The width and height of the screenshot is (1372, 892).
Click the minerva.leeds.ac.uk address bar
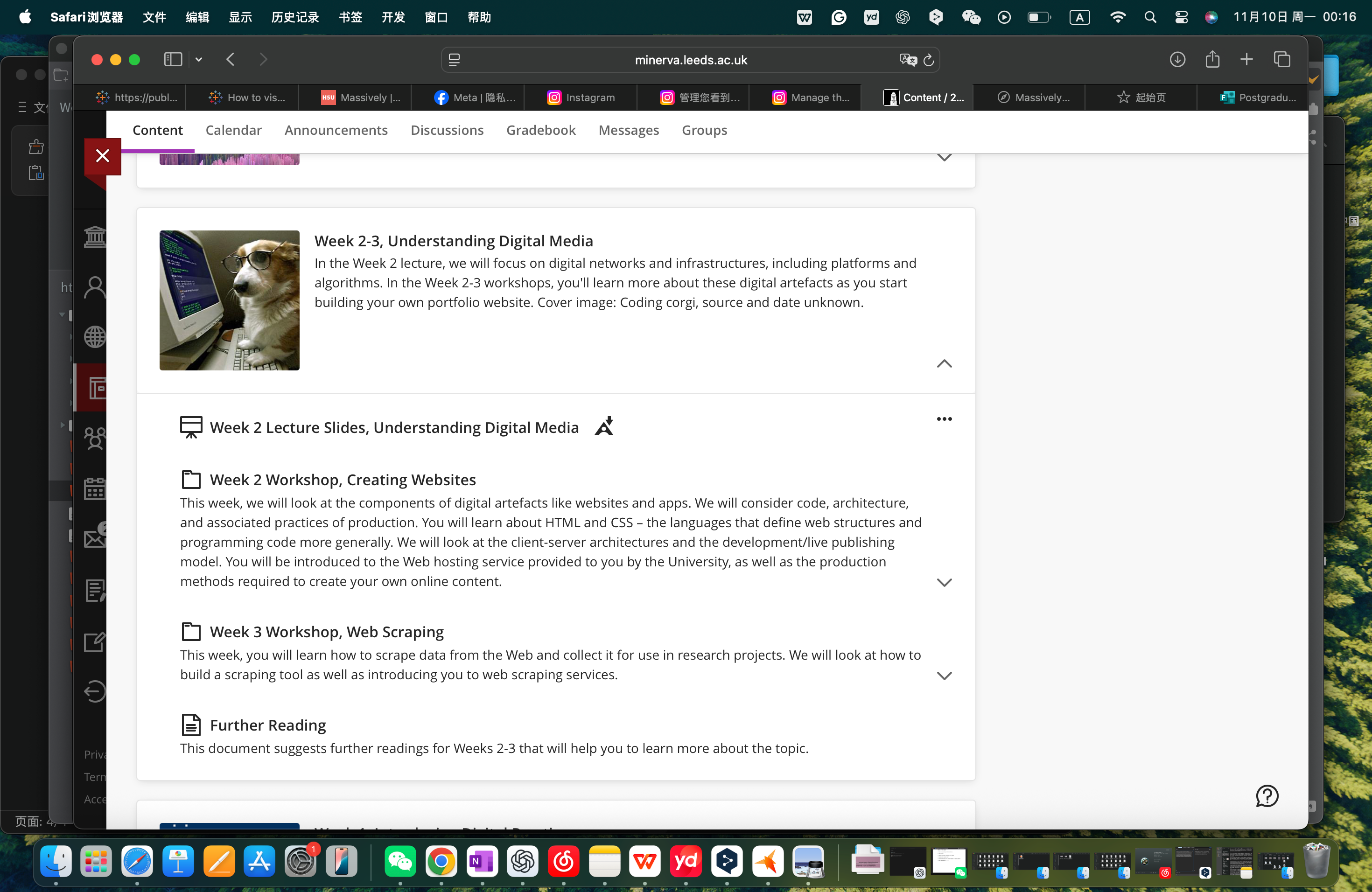[x=690, y=60]
